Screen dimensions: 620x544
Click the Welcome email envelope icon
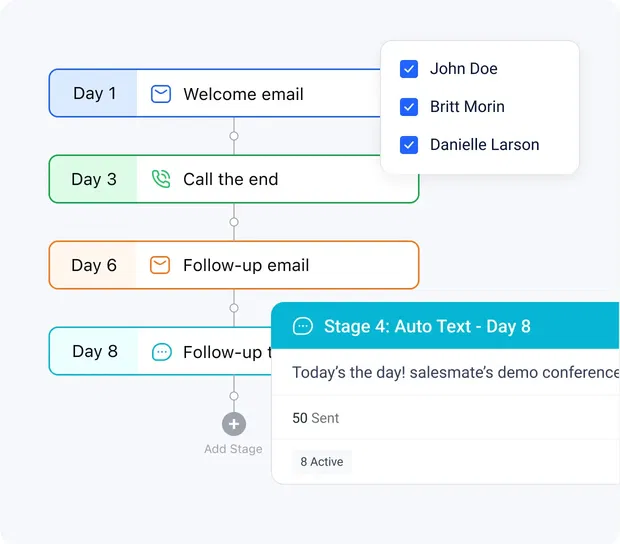(161, 94)
